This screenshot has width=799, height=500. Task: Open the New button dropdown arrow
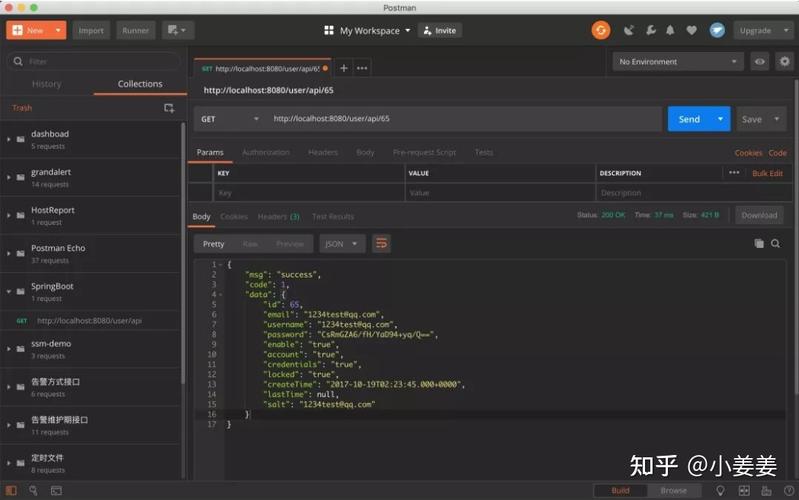pyautogui.click(x=58, y=31)
